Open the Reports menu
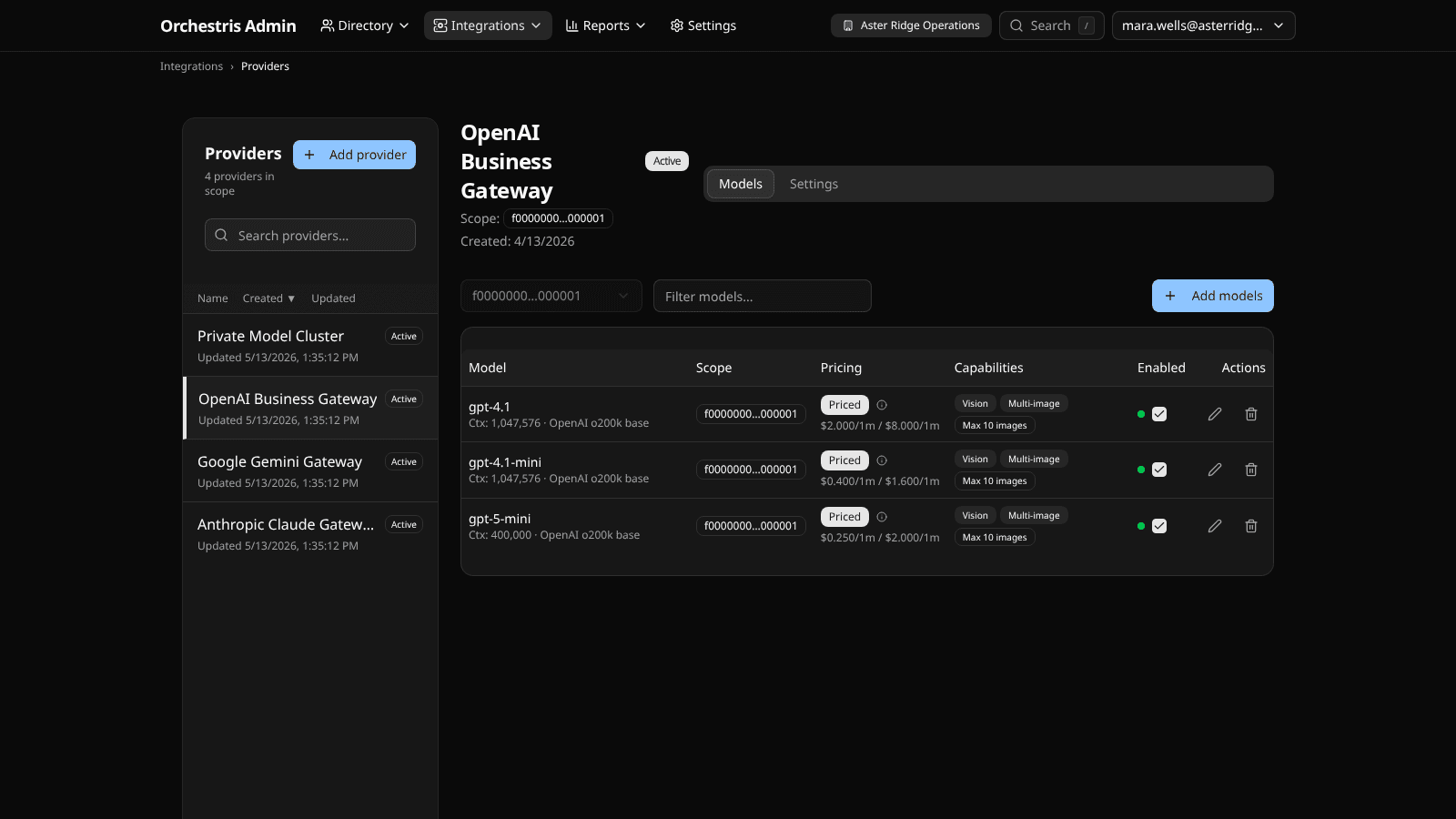 tap(605, 25)
